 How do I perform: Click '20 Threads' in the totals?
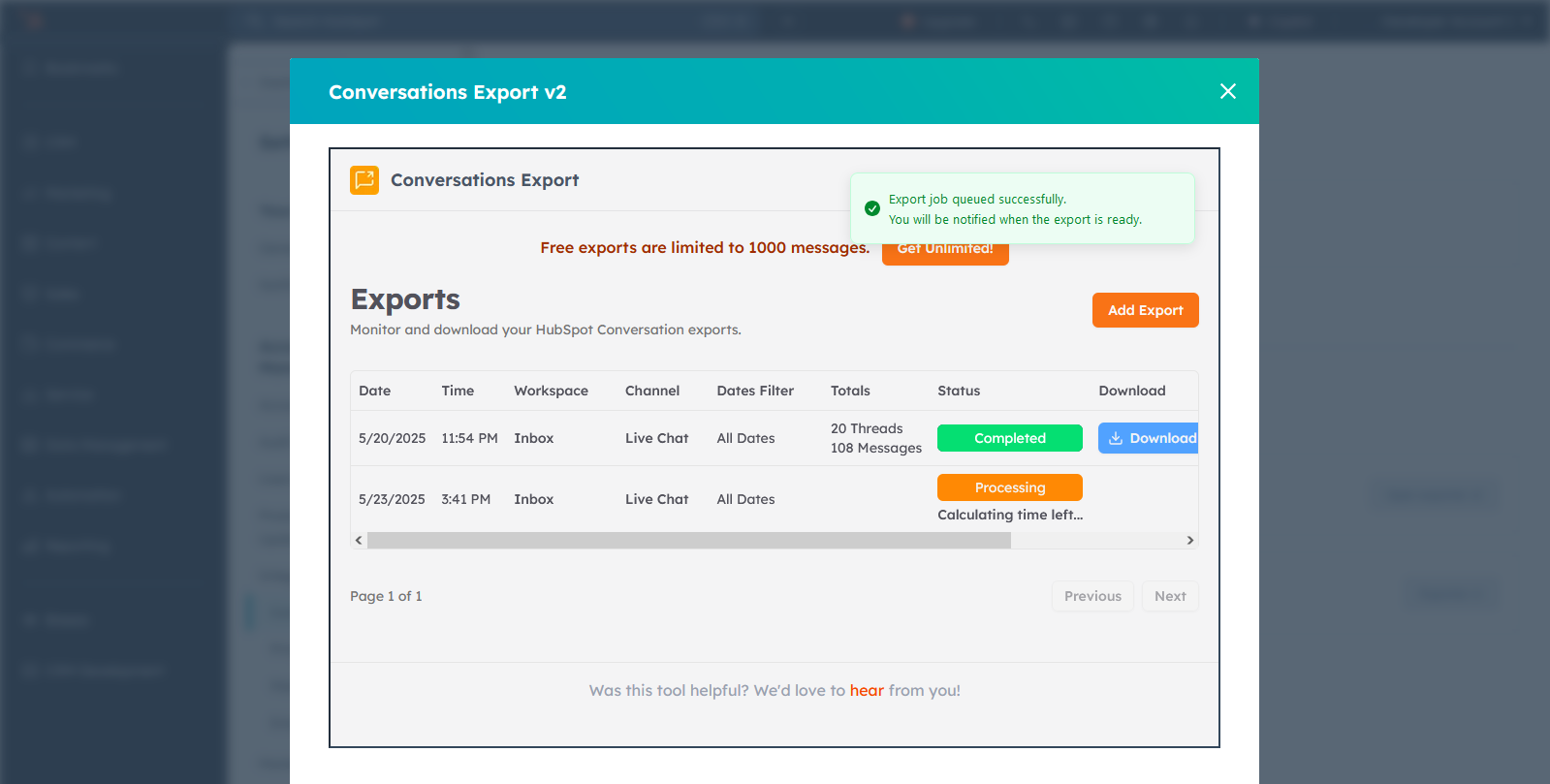867,428
